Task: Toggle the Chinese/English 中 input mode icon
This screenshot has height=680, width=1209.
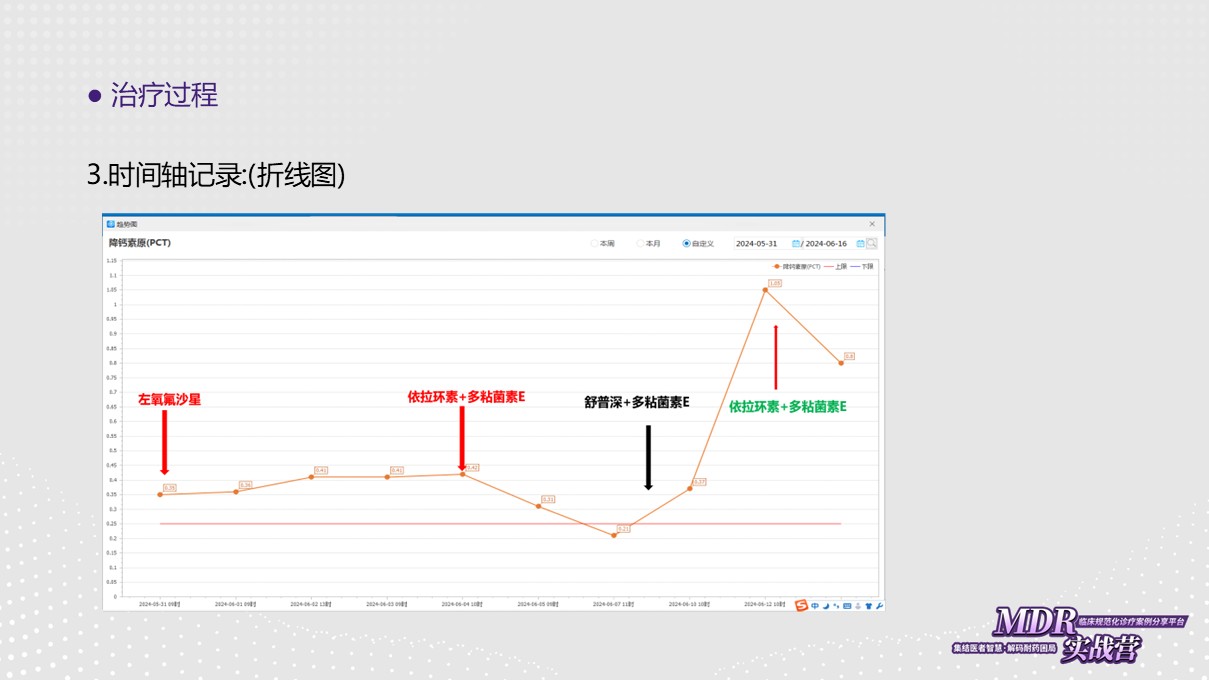Action: tap(815, 605)
